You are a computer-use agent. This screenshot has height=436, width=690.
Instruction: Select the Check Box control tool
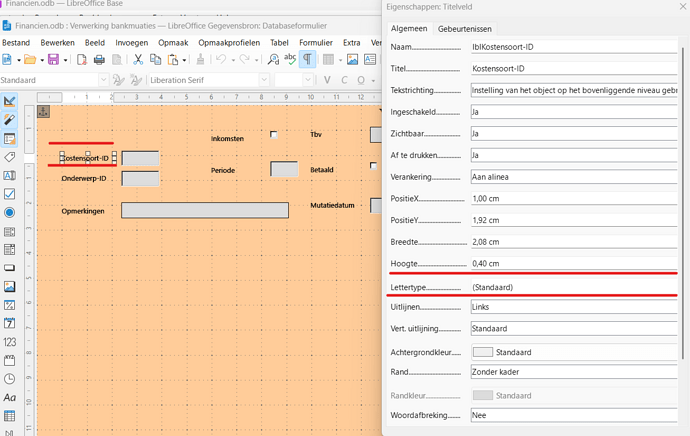[9, 194]
